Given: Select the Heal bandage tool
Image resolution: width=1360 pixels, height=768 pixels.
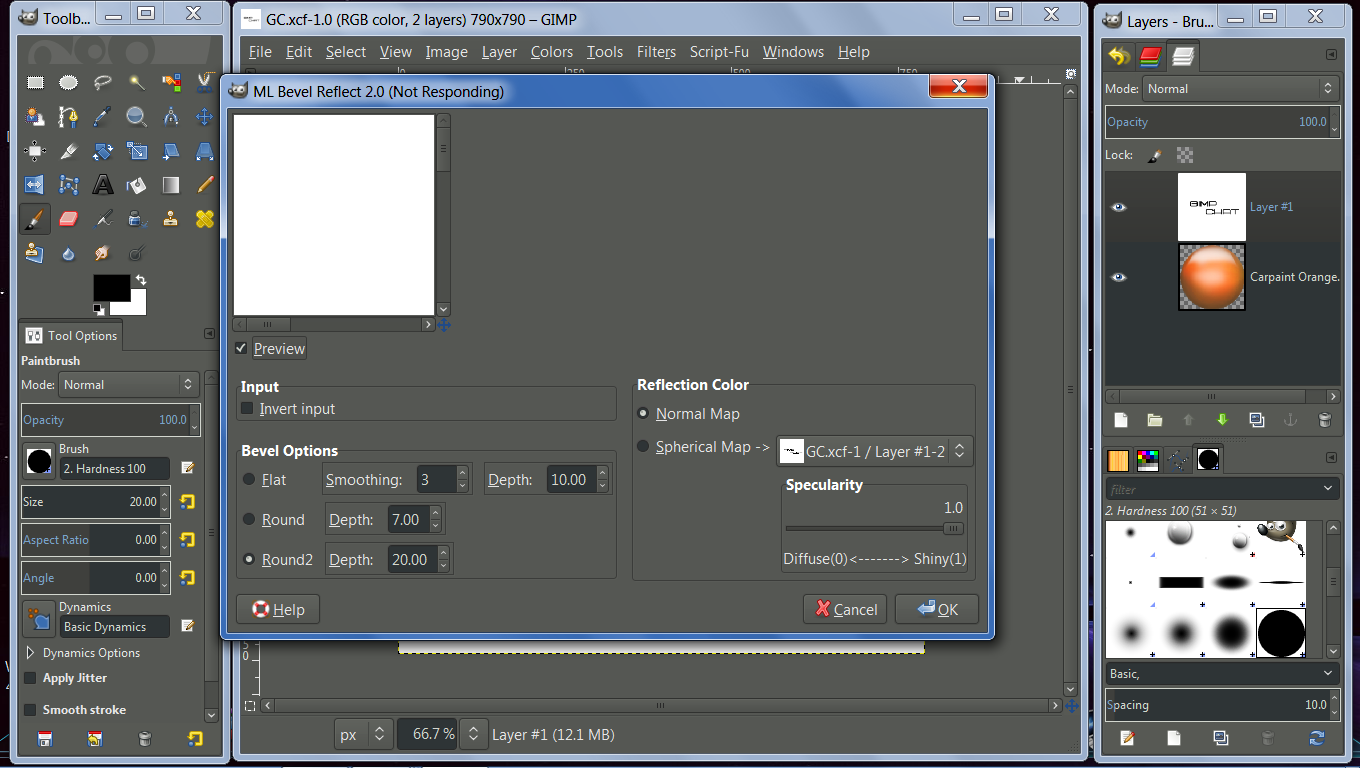Looking at the screenshot, I should tap(205, 219).
